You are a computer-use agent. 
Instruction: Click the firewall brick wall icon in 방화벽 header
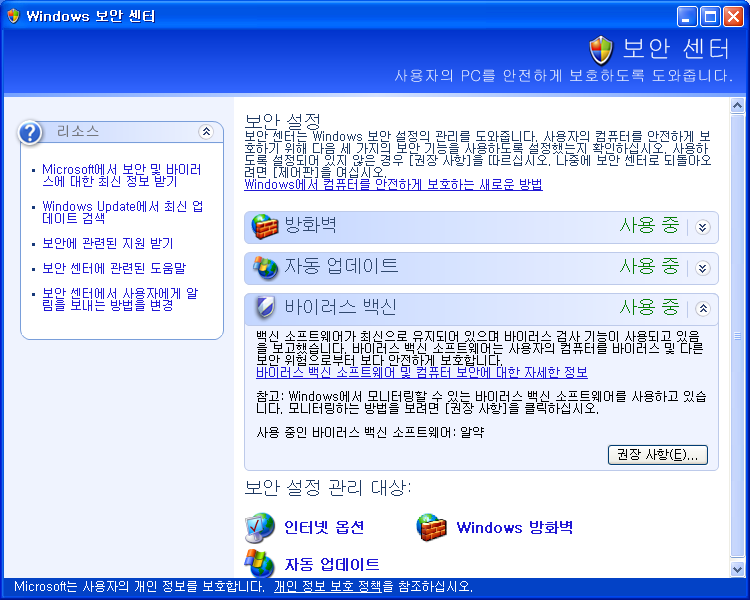pyautogui.click(x=265, y=226)
